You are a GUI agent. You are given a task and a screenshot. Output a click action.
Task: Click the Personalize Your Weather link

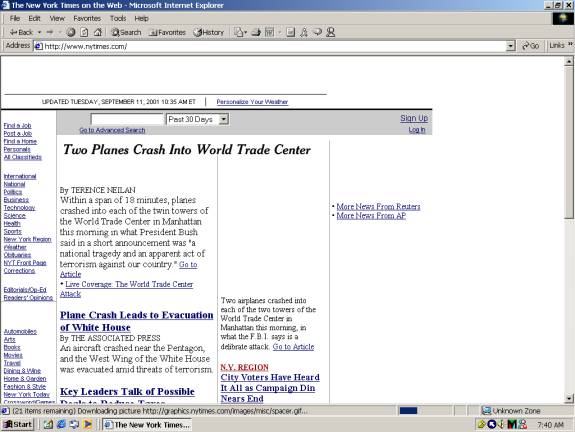click(252, 102)
